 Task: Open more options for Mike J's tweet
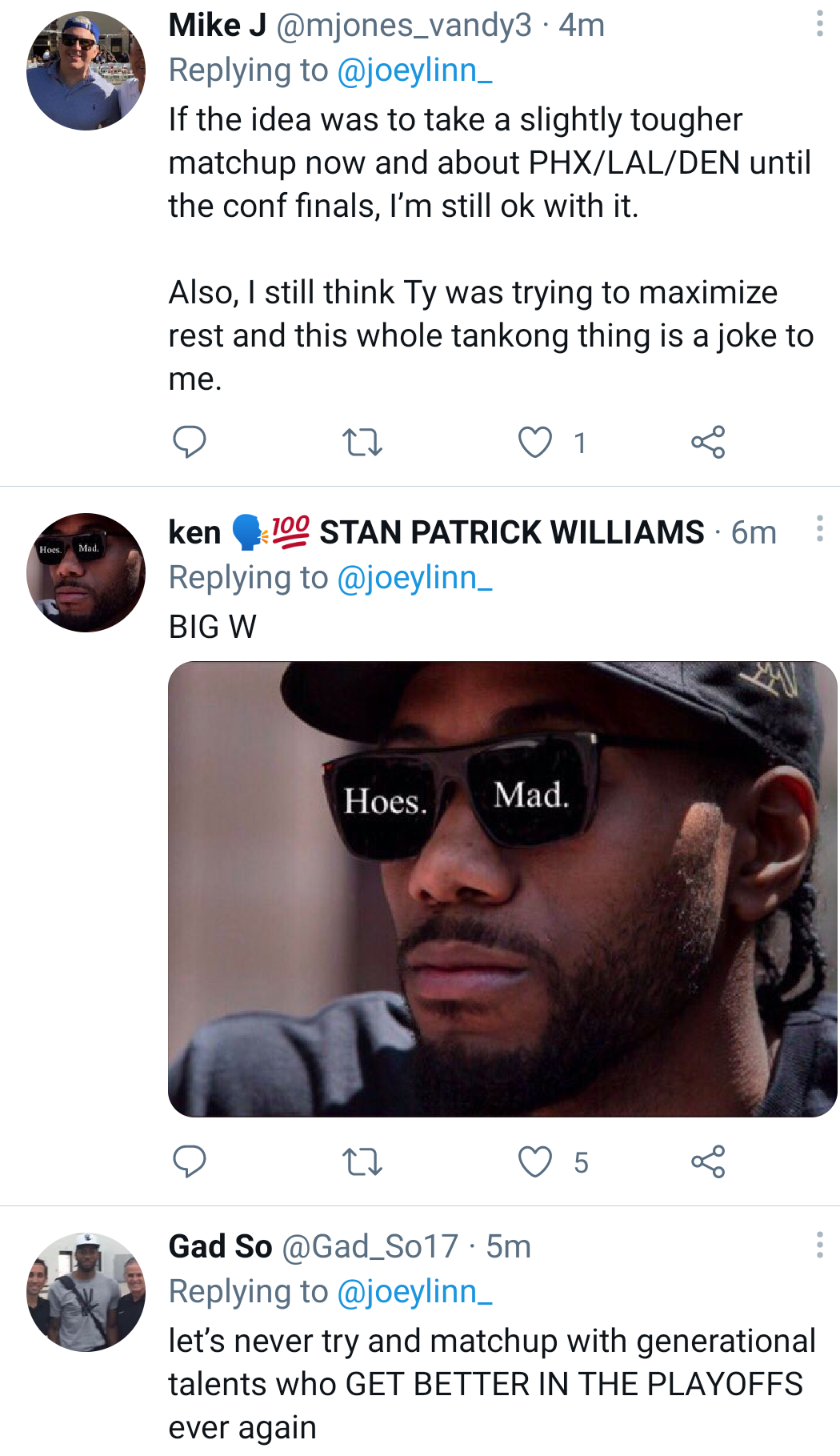[x=819, y=24]
